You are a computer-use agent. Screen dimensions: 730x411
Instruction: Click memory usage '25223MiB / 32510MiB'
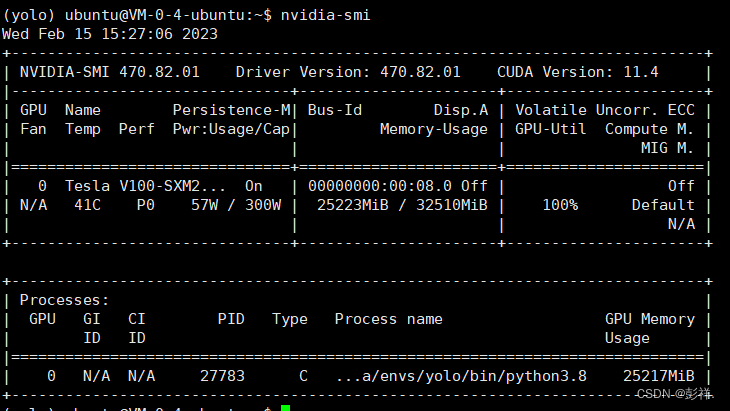coord(402,205)
